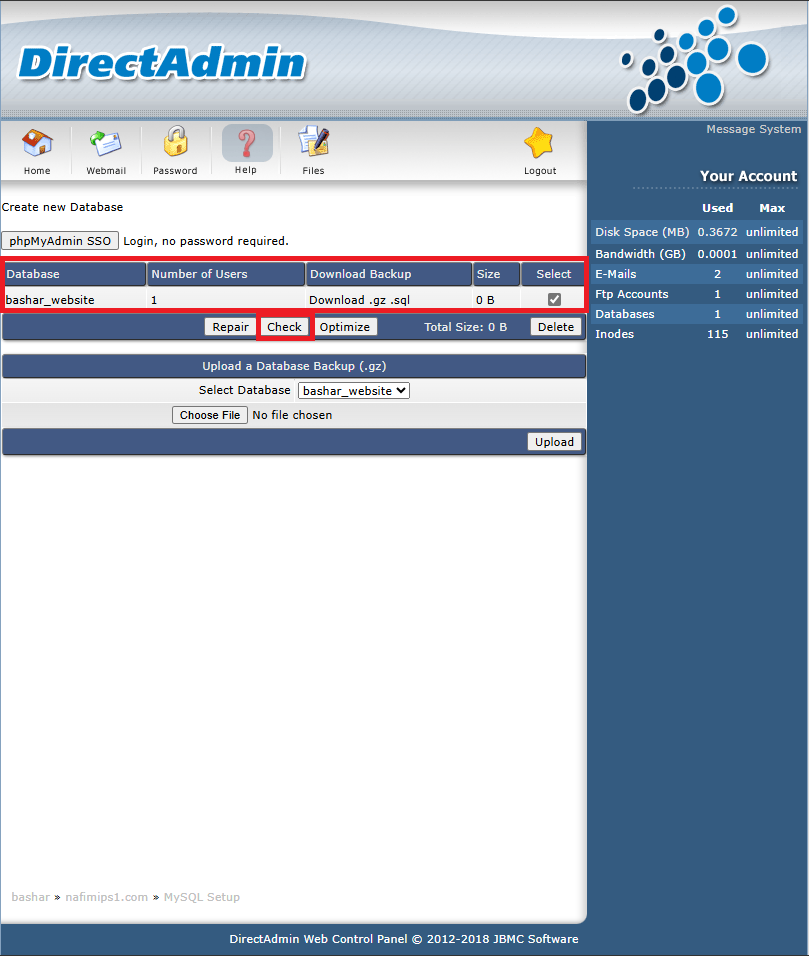Image resolution: width=809 pixels, height=956 pixels.
Task: Open the Webmail envelope icon
Action: [x=106, y=144]
